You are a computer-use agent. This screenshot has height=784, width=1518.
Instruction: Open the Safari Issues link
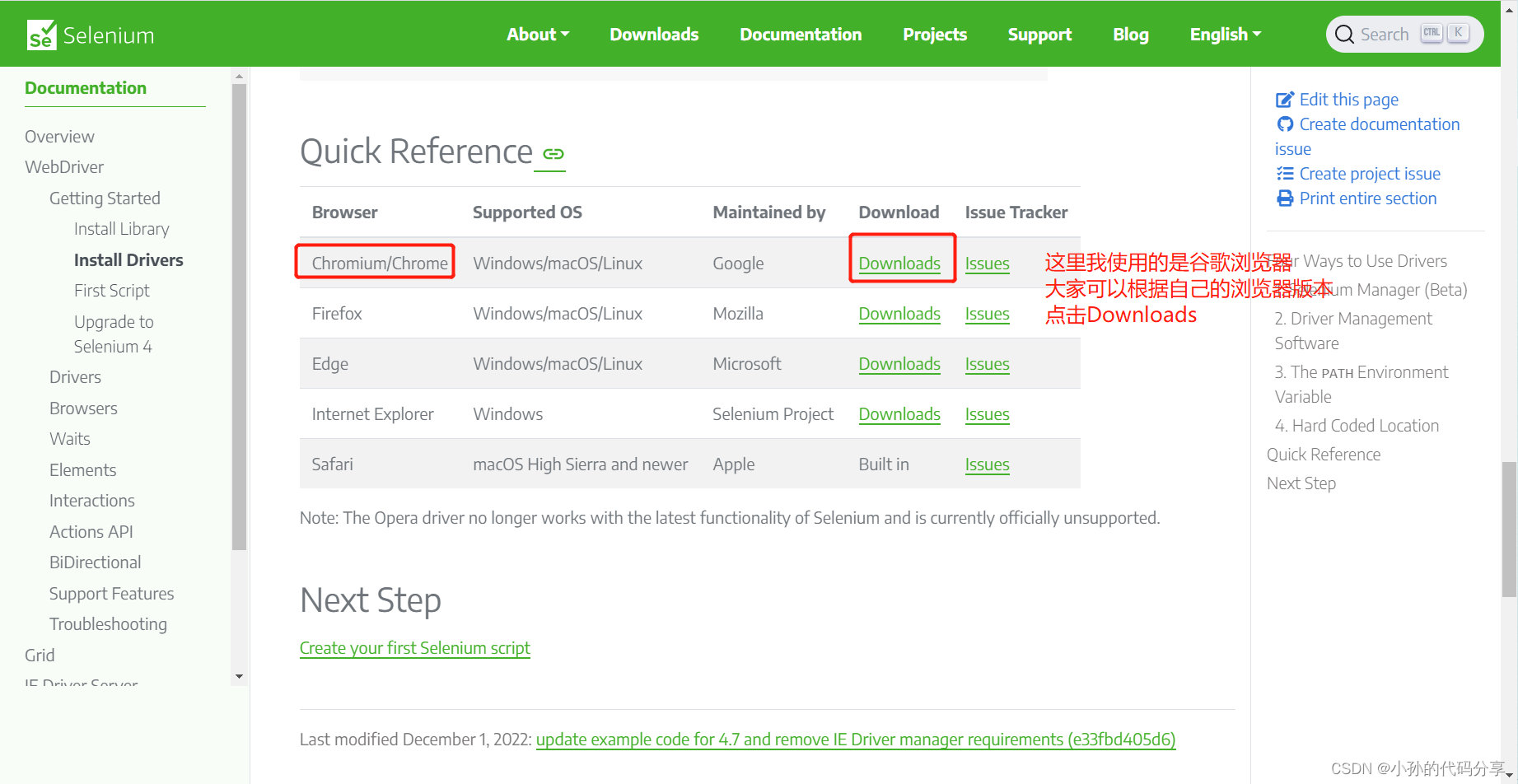[987, 464]
